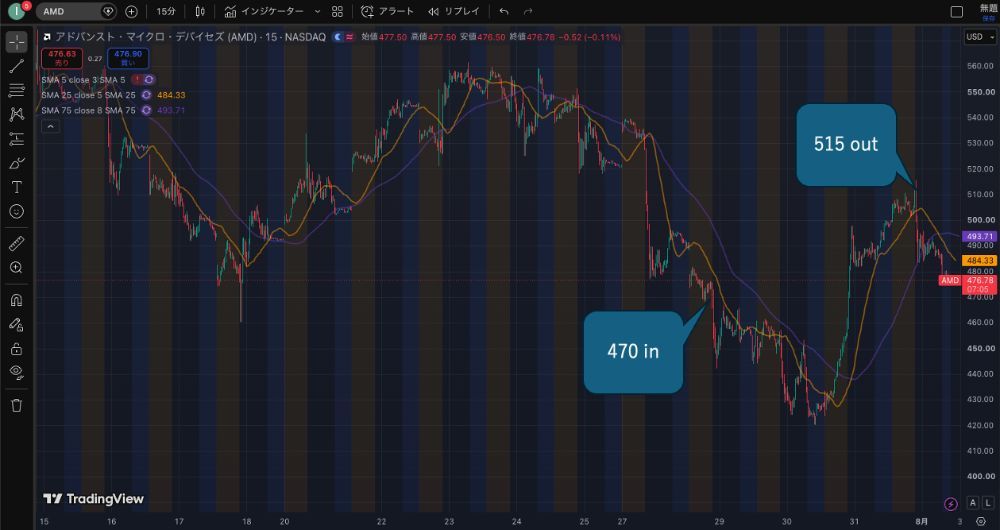Open the candlestick chart type selector
The width and height of the screenshot is (1000, 530).
click(200, 11)
